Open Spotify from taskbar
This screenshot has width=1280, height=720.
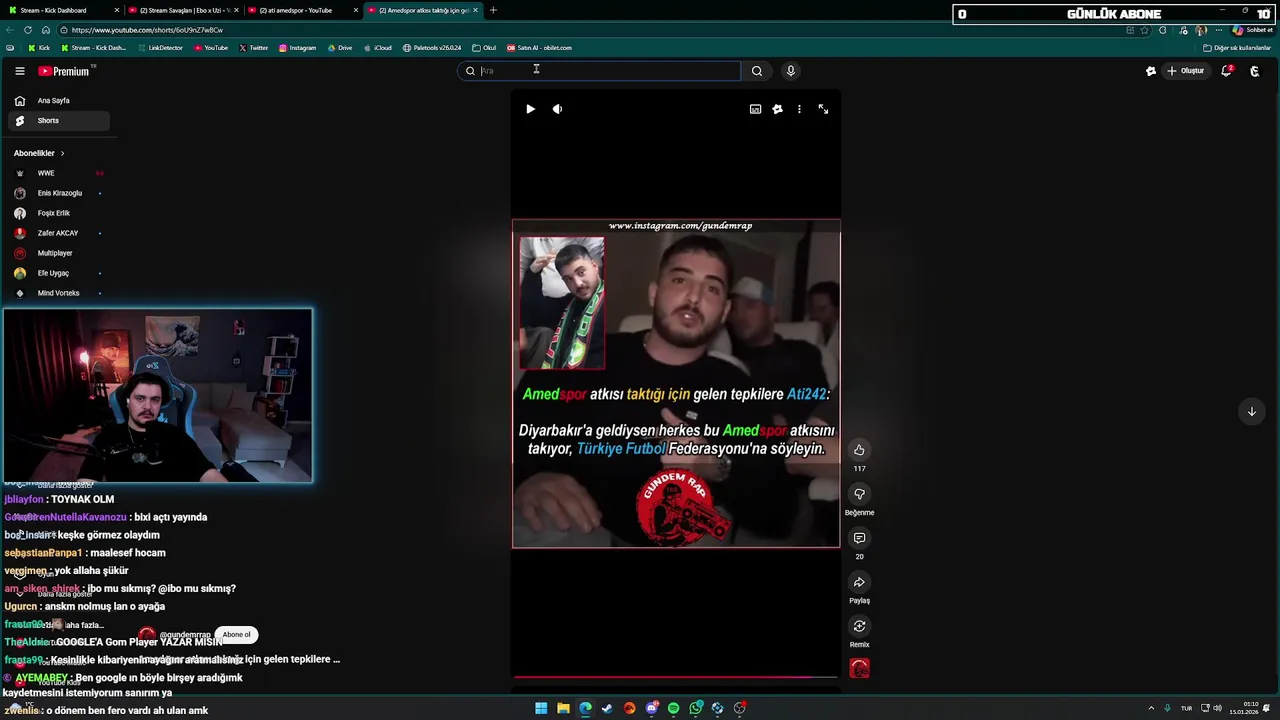pos(673,708)
